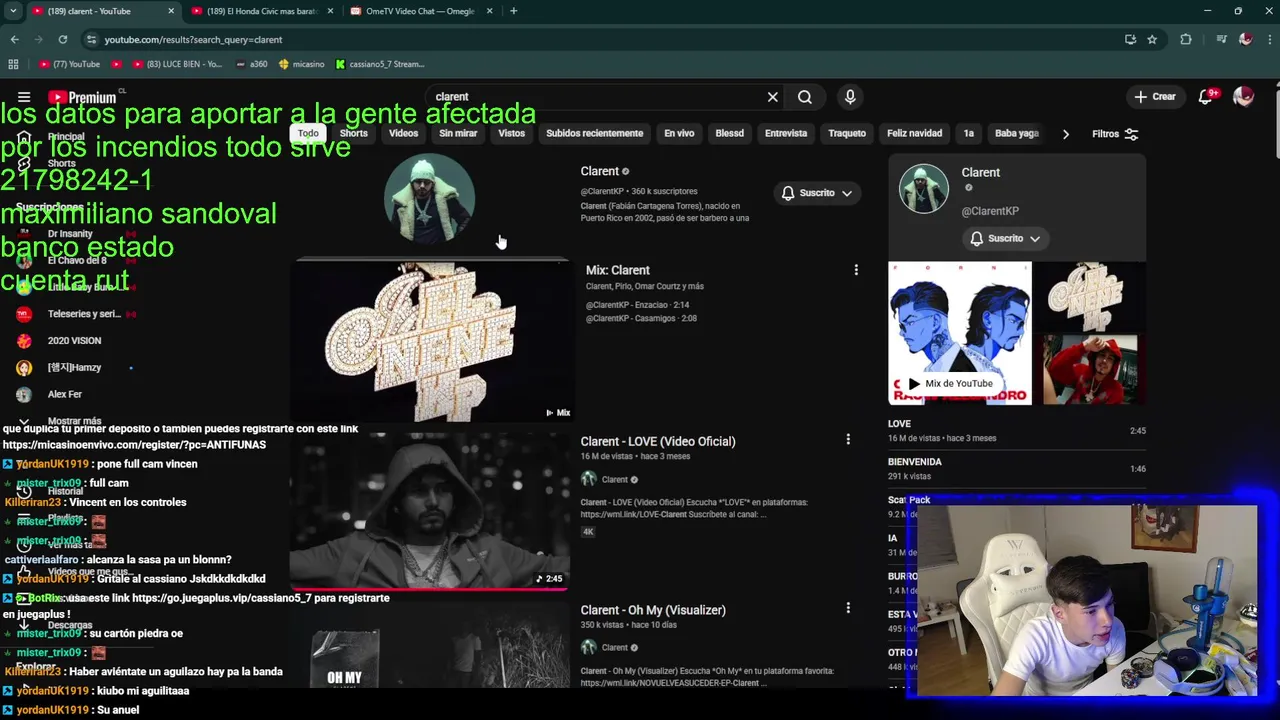This screenshot has height=720, width=1280.
Task: Open 2020 VISION subscription in sidebar
Action: (74, 341)
